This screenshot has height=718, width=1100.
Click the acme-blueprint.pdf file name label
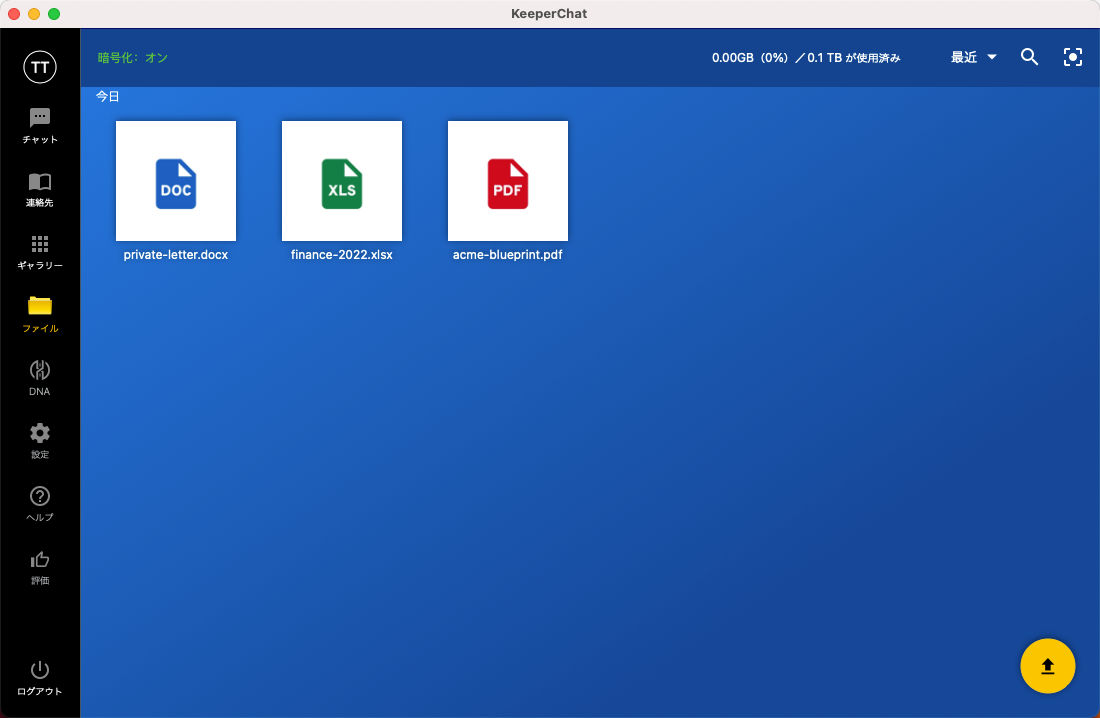click(x=508, y=255)
